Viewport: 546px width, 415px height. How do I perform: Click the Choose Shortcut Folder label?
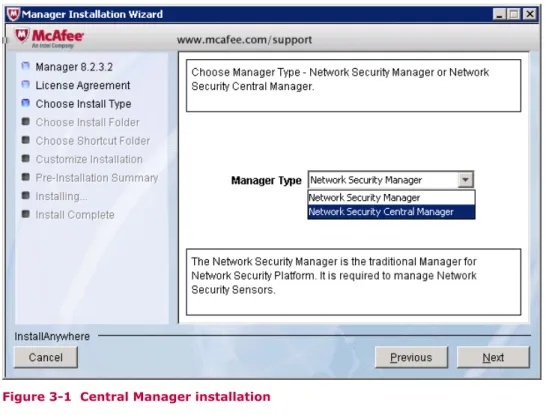(93, 141)
